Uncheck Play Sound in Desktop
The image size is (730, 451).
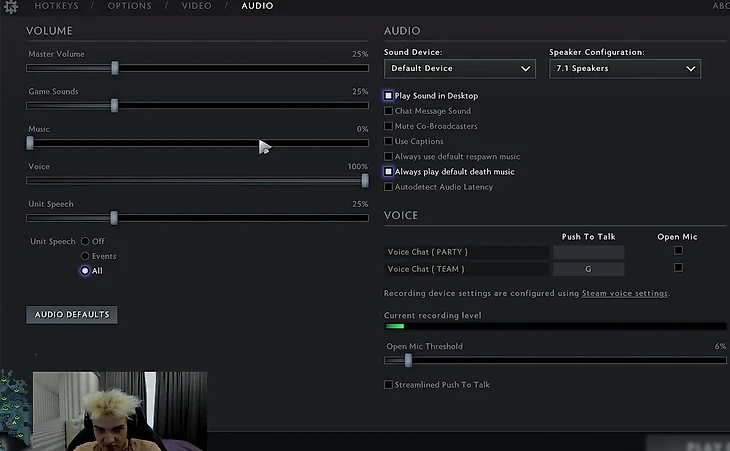point(389,96)
